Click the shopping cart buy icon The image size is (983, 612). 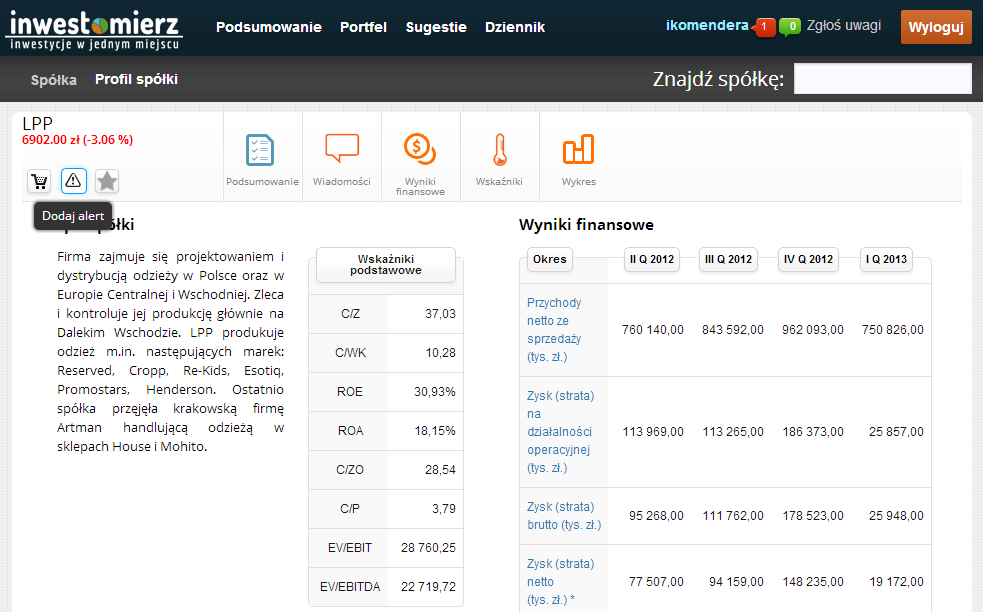pos(39,181)
